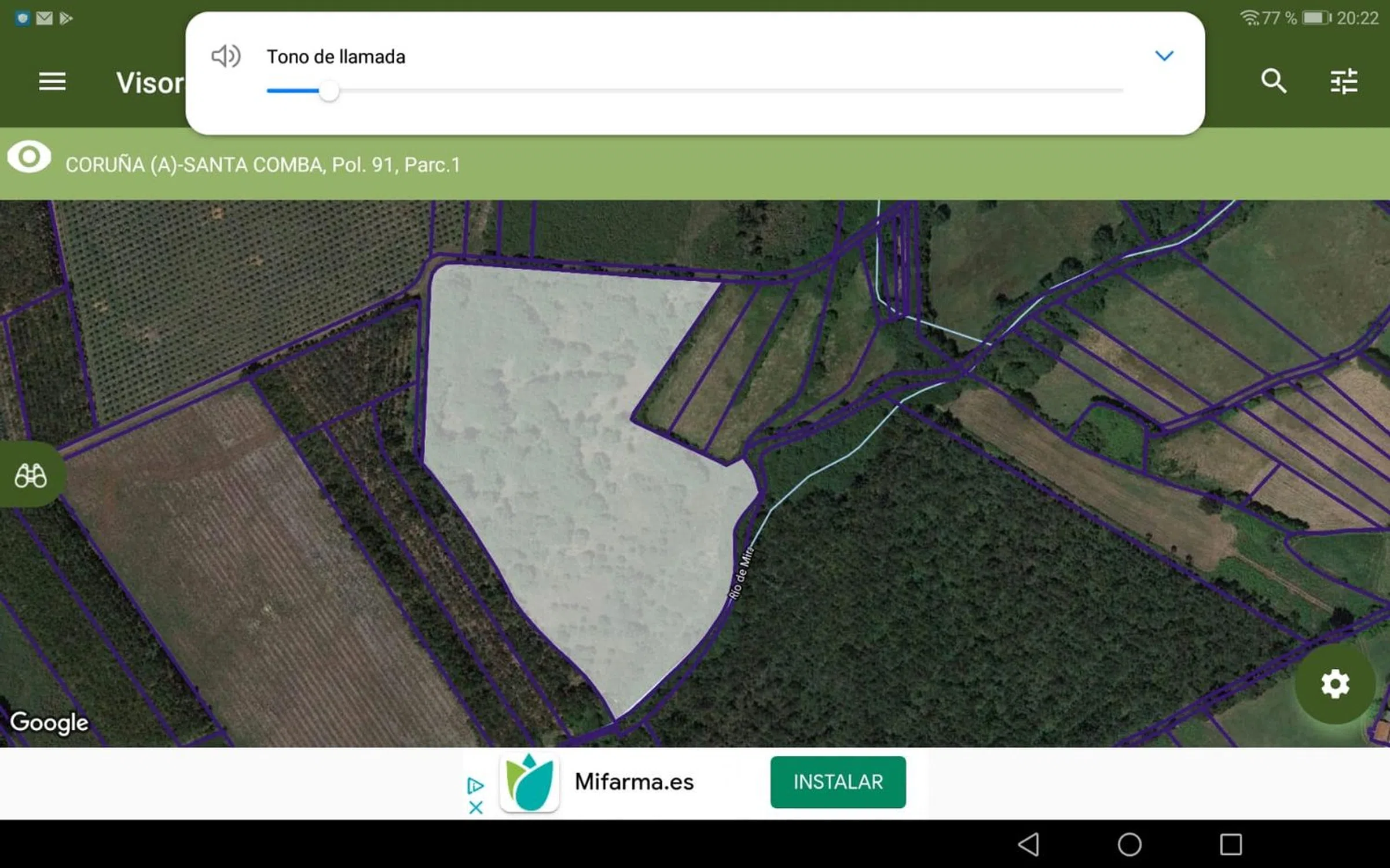
Task: Open the gear settings floating button
Action: point(1334,685)
